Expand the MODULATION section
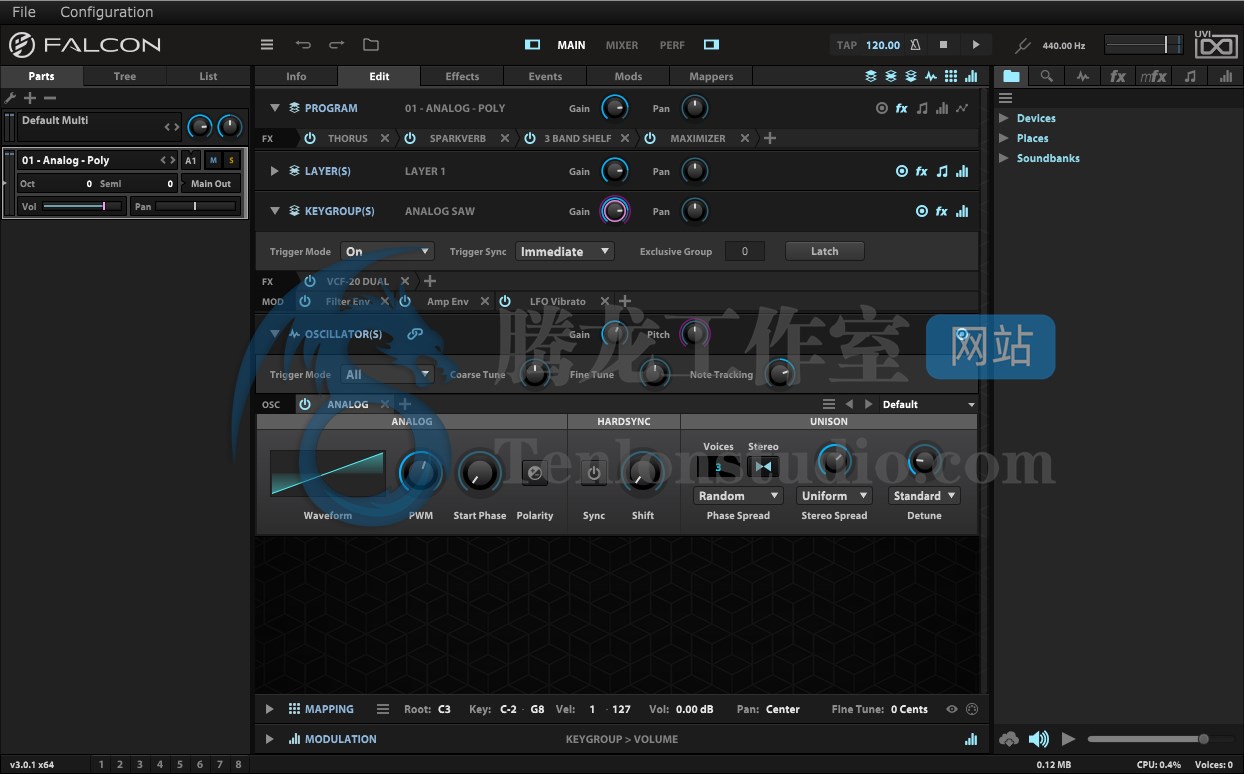This screenshot has width=1244, height=774. (269, 739)
